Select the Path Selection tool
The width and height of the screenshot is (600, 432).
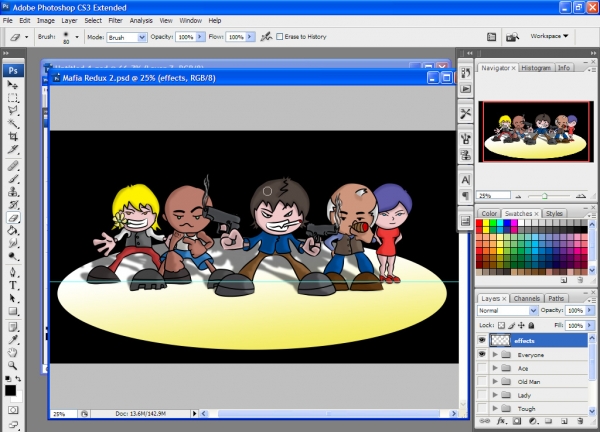13,298
